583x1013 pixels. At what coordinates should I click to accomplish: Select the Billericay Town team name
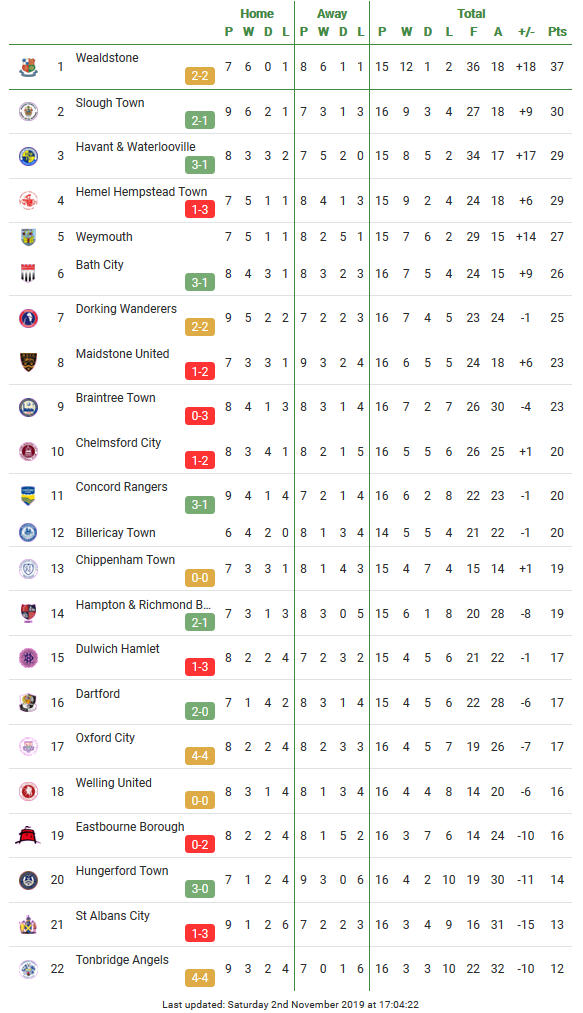[116, 533]
